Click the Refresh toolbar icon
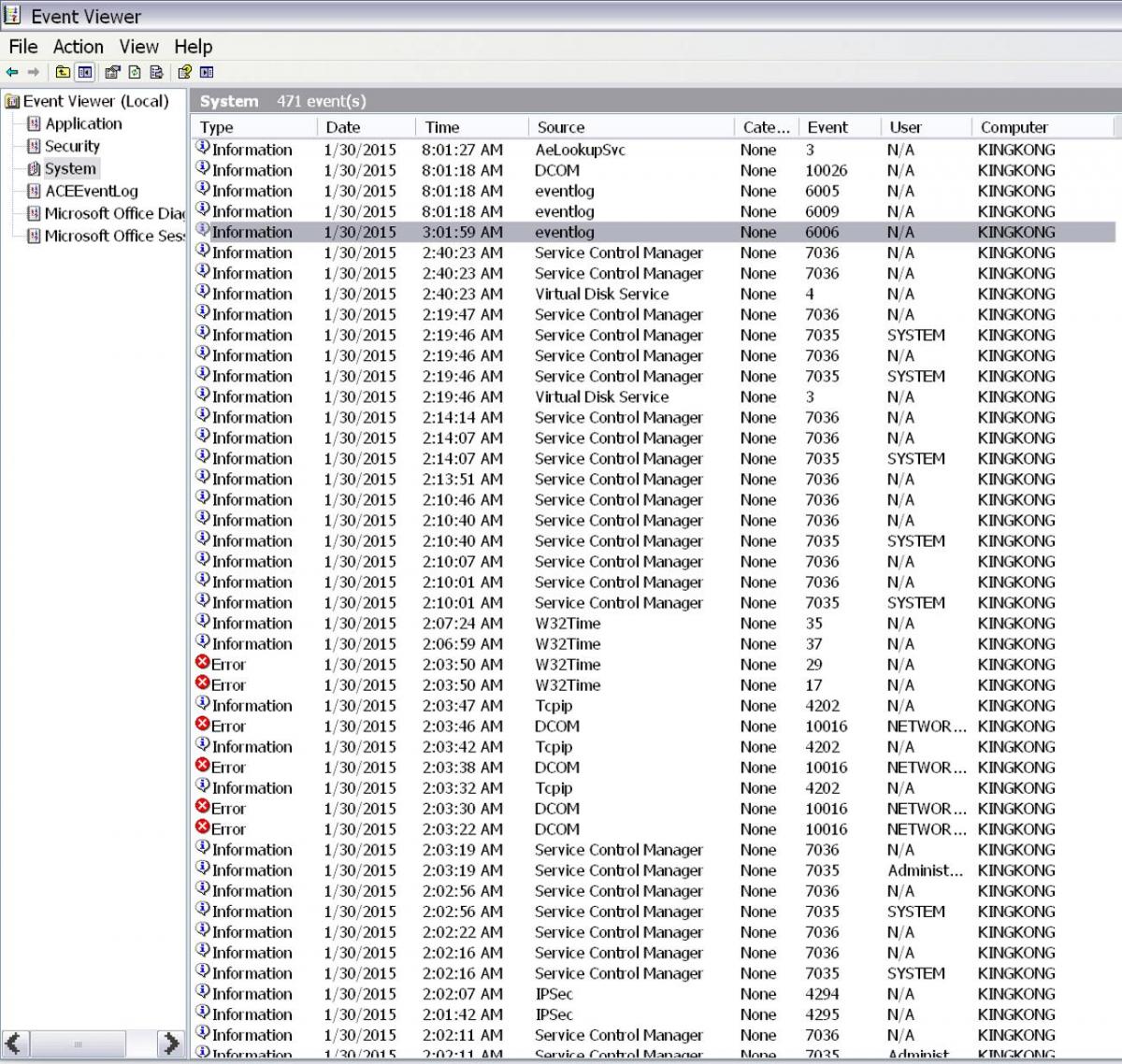 tap(135, 72)
